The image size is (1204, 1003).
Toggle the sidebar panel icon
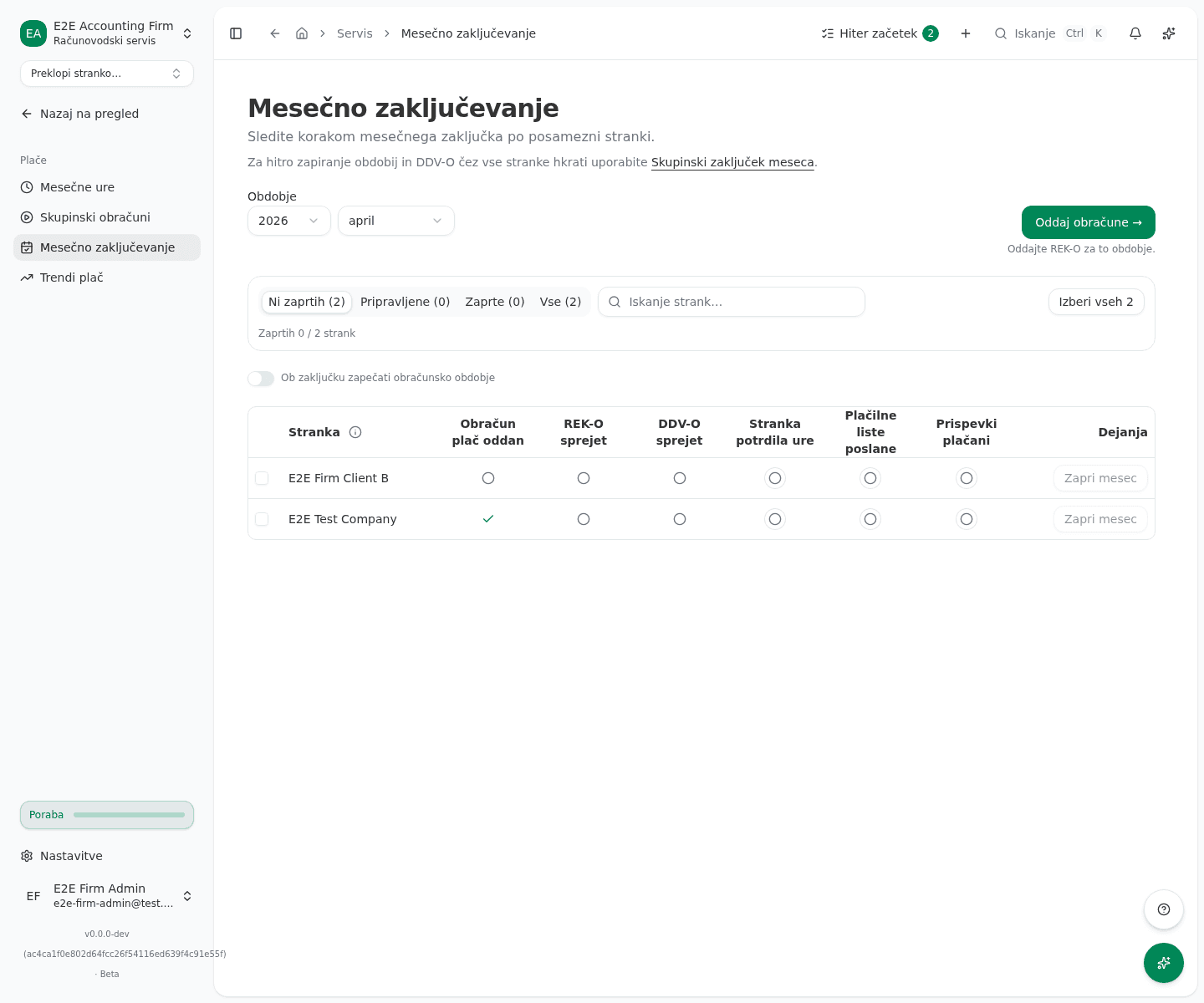(x=236, y=33)
